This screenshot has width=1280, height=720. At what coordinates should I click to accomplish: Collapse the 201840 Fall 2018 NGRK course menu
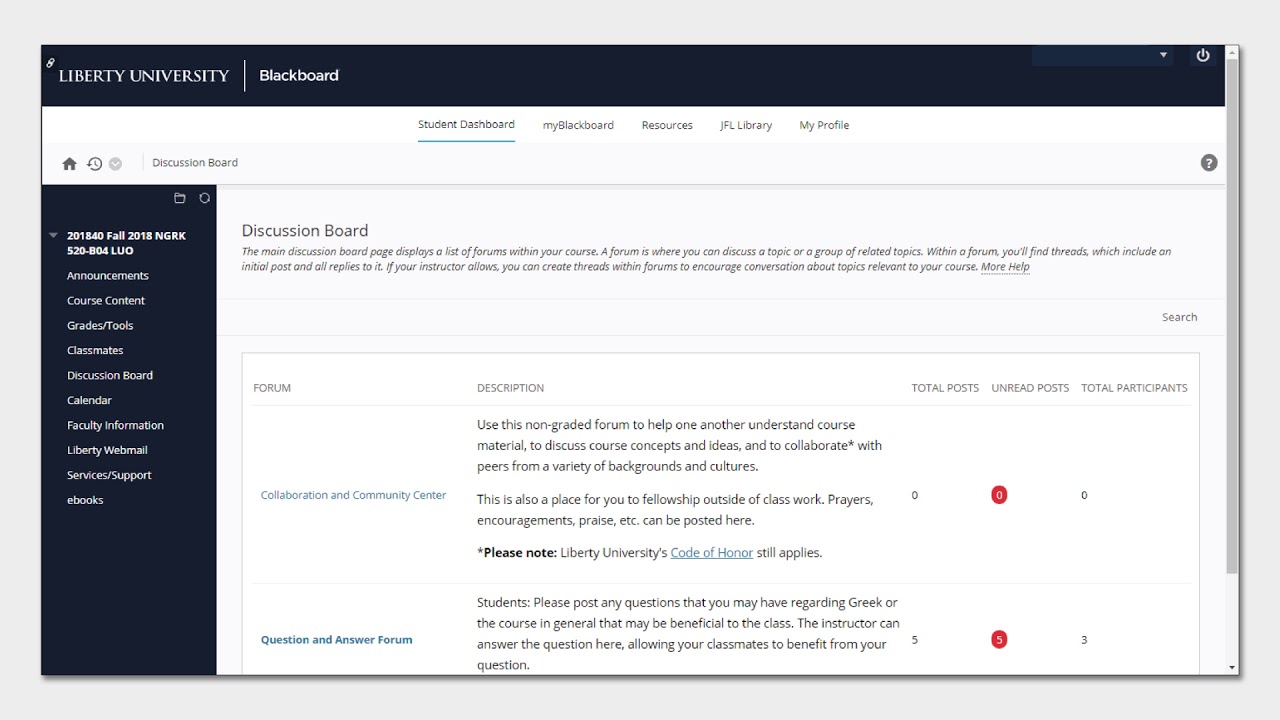[53, 236]
